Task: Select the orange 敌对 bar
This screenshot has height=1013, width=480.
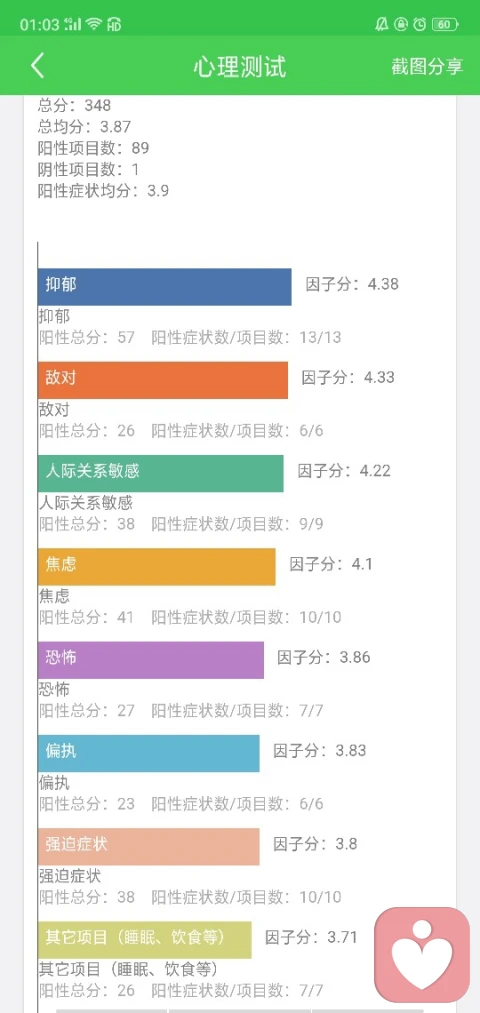Action: click(163, 380)
